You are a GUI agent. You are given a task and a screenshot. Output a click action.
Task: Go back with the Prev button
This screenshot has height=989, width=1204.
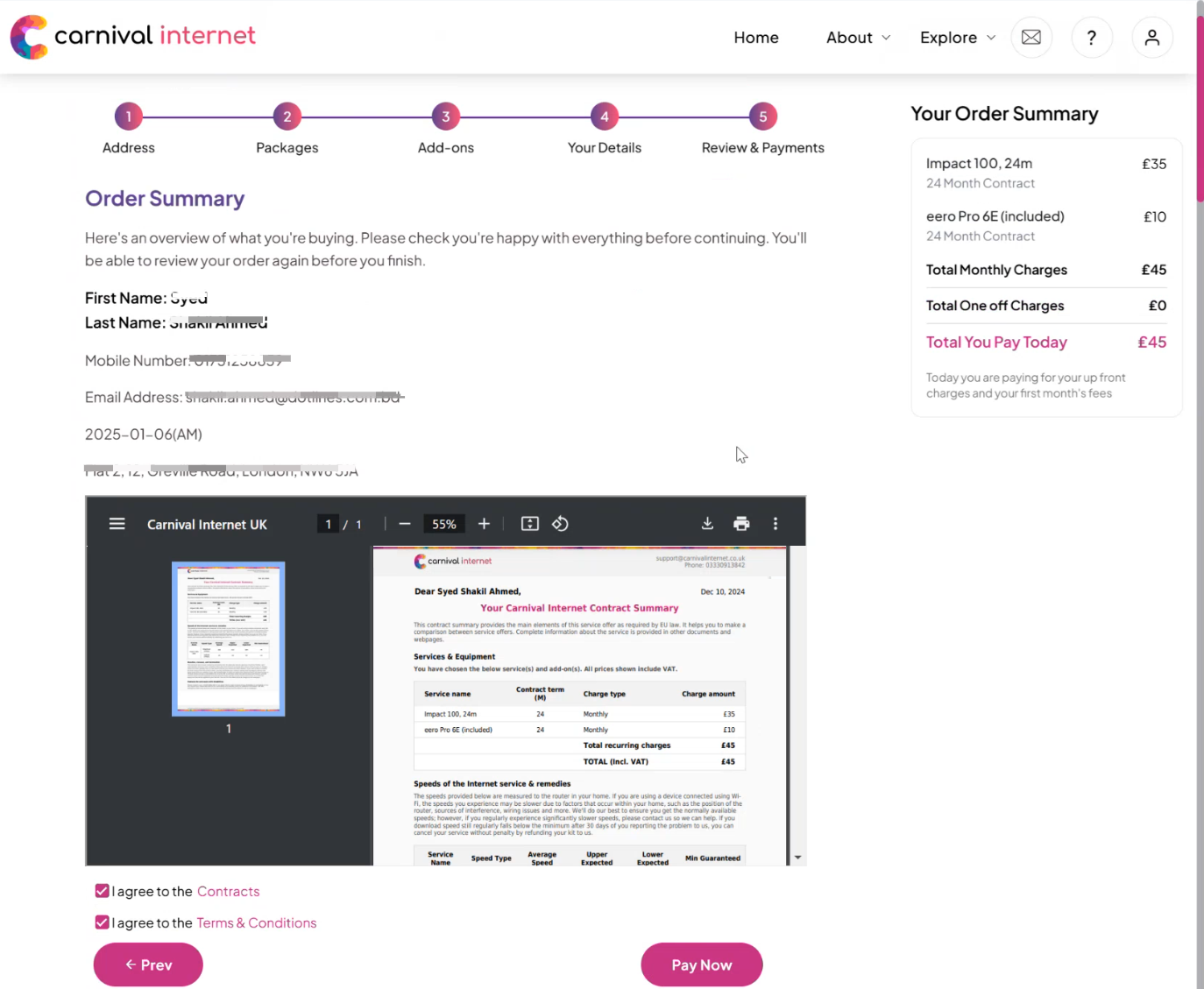pyautogui.click(x=148, y=964)
